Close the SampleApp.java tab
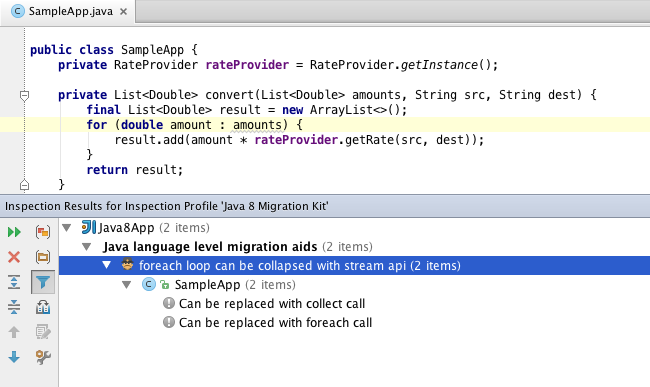This screenshot has height=387, width=650. point(124,12)
